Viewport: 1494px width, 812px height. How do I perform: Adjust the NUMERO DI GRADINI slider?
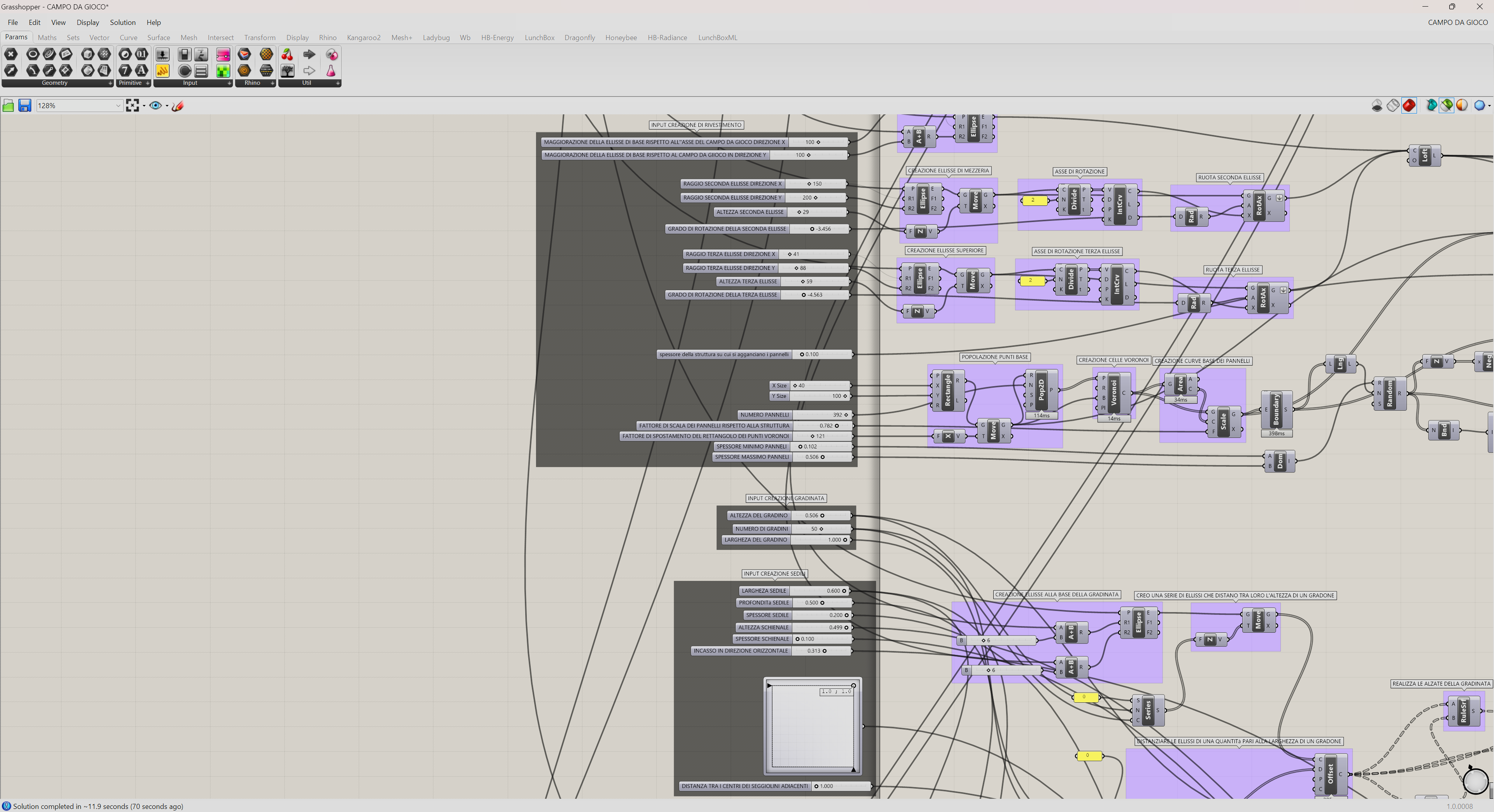[821, 528]
